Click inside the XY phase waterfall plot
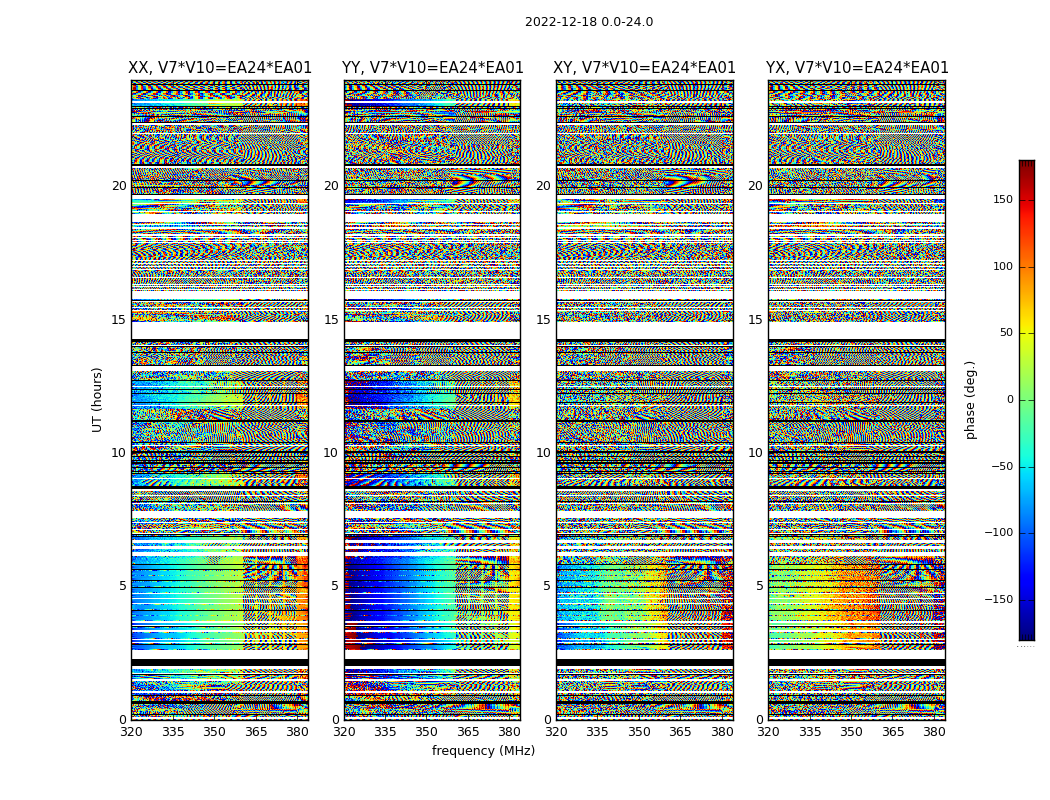 click(x=645, y=400)
